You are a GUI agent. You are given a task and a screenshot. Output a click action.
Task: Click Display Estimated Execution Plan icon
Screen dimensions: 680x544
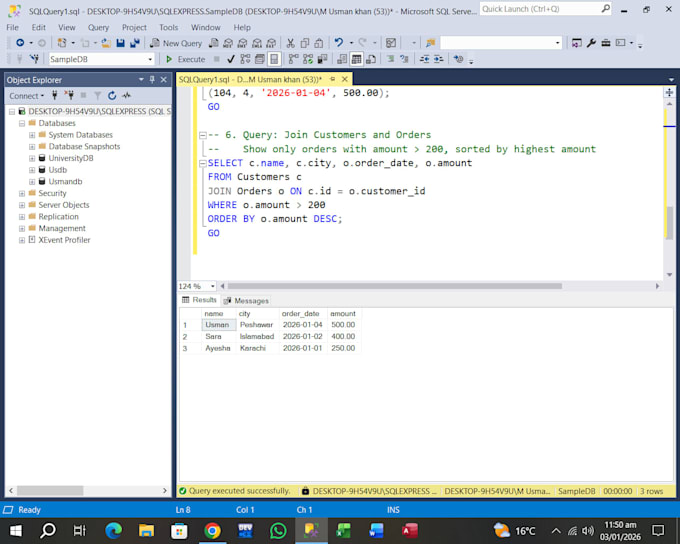[x=245, y=59]
